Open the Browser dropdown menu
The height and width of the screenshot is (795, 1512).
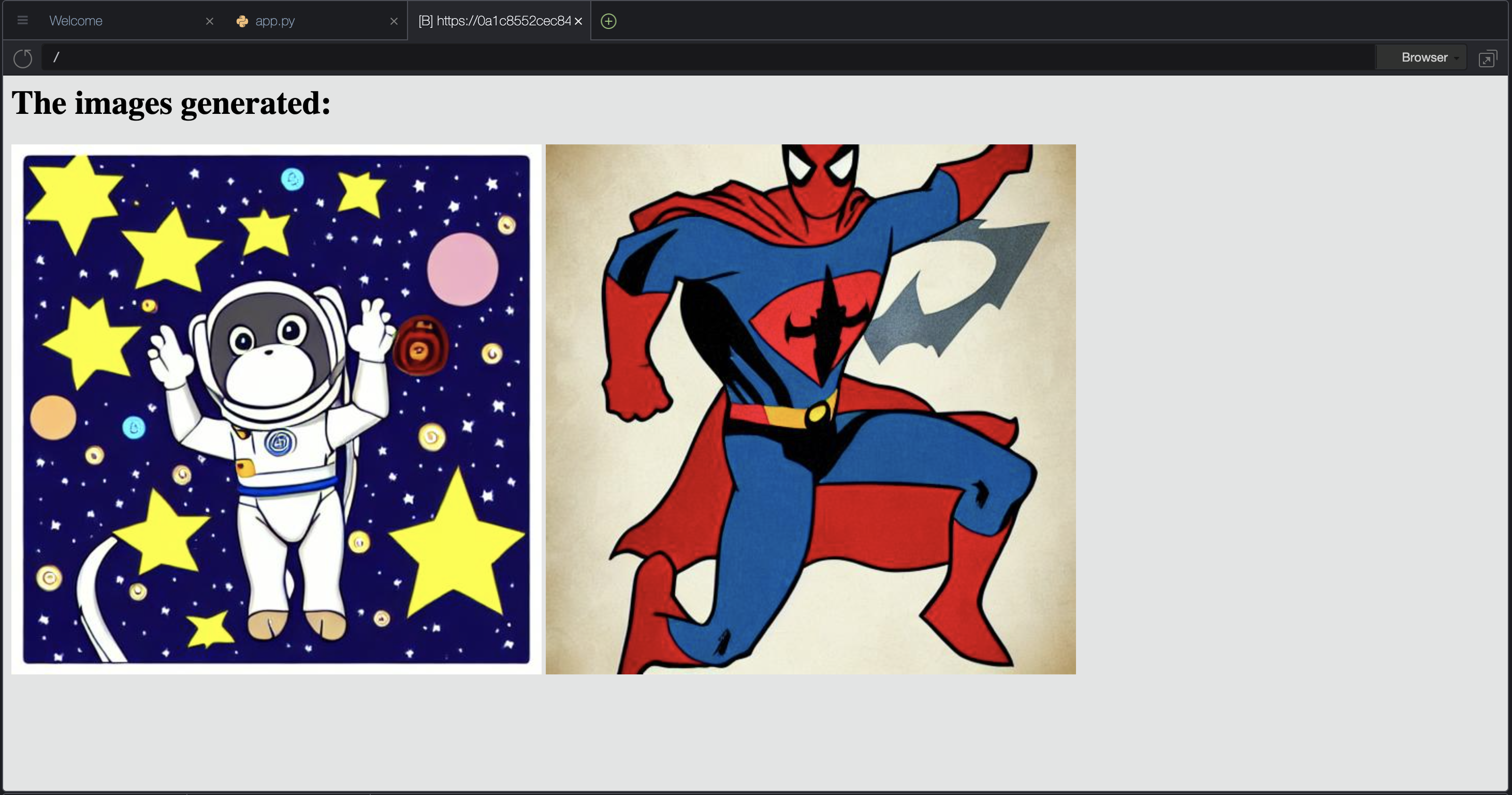[1421, 57]
